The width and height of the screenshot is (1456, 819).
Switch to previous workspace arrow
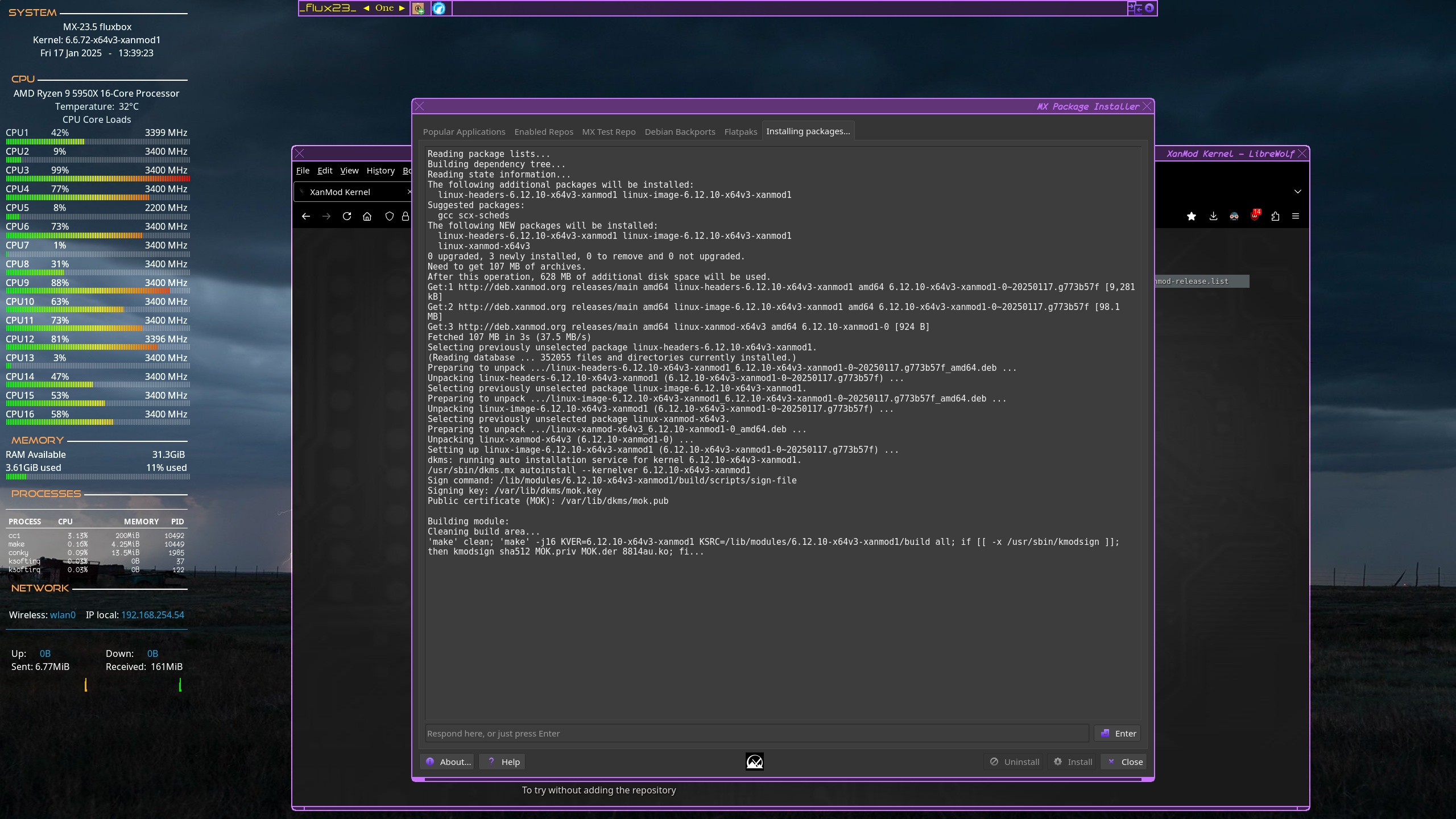pyautogui.click(x=366, y=8)
